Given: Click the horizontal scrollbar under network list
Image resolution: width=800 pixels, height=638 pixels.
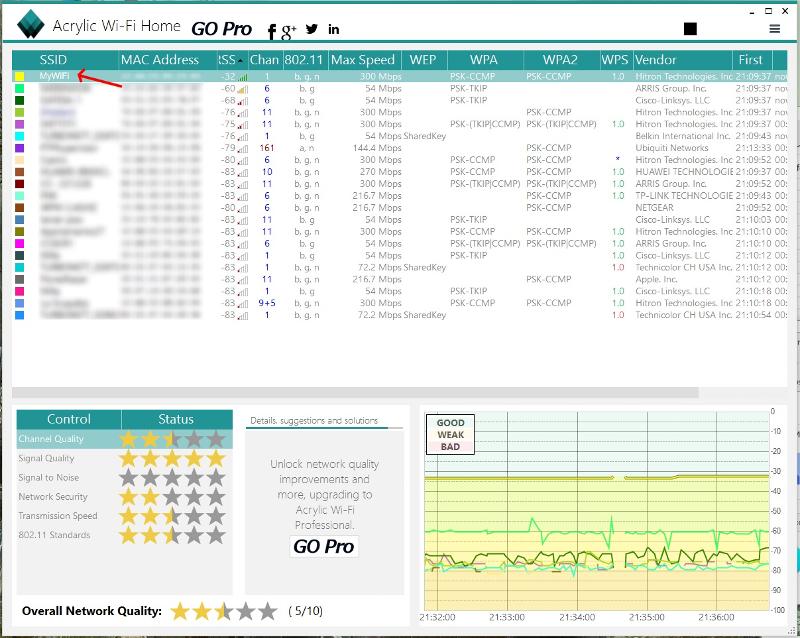Looking at the screenshot, I should [355, 392].
